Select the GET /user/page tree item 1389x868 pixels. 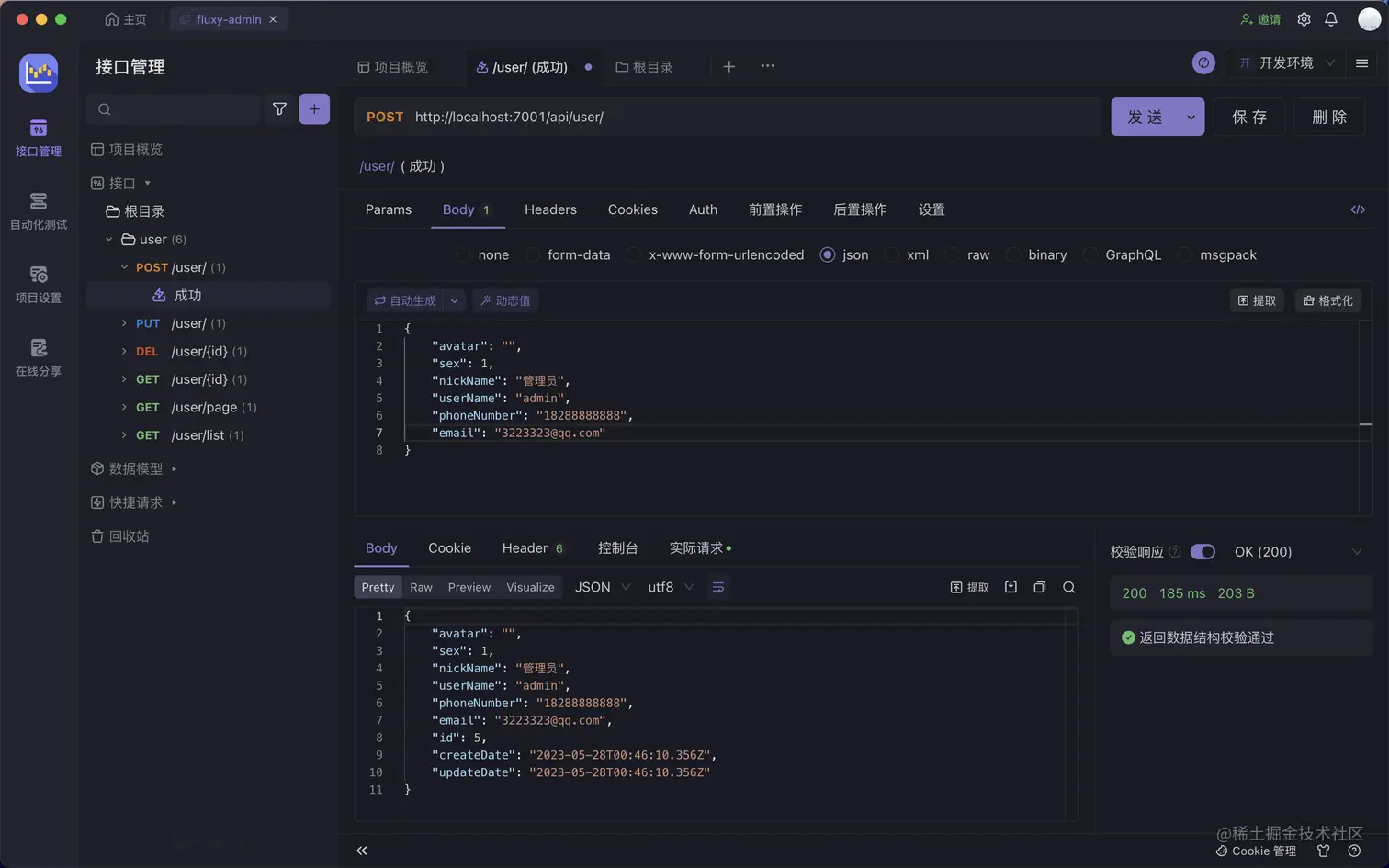pos(209,407)
